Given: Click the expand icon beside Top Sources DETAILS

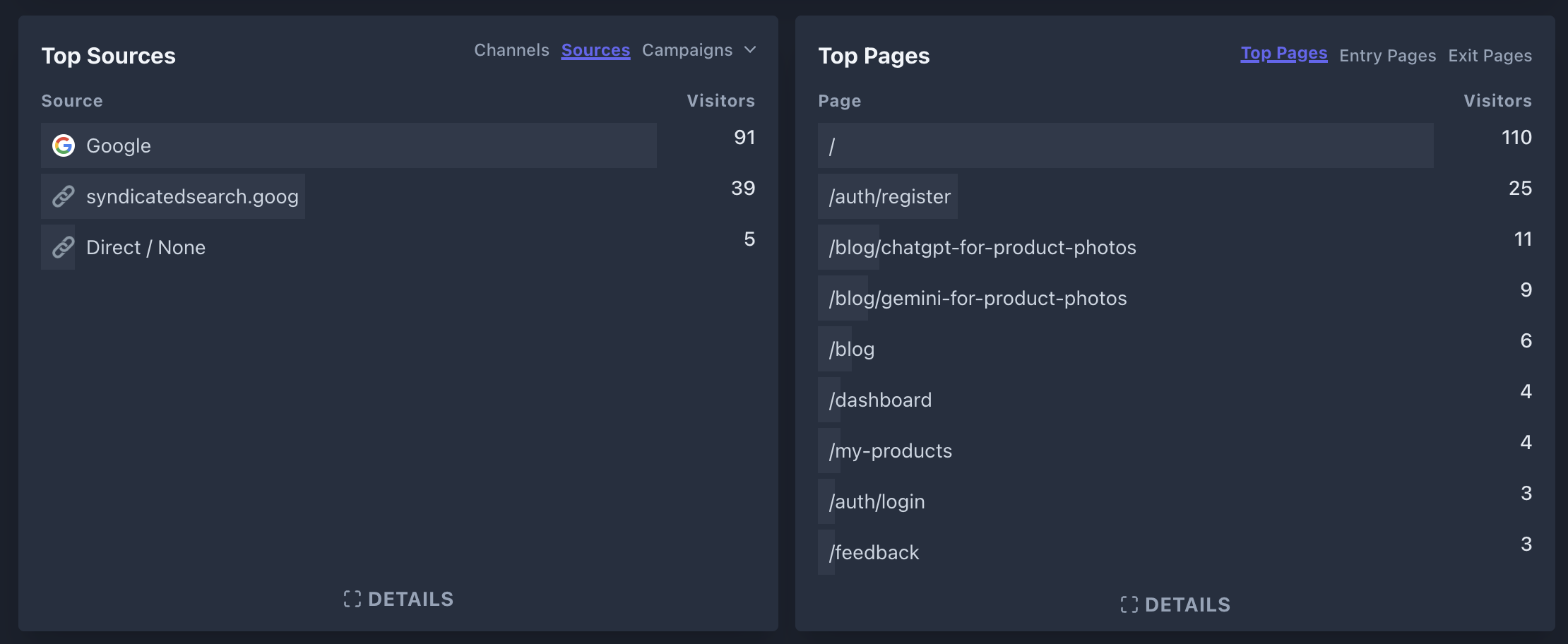Looking at the screenshot, I should [x=352, y=599].
